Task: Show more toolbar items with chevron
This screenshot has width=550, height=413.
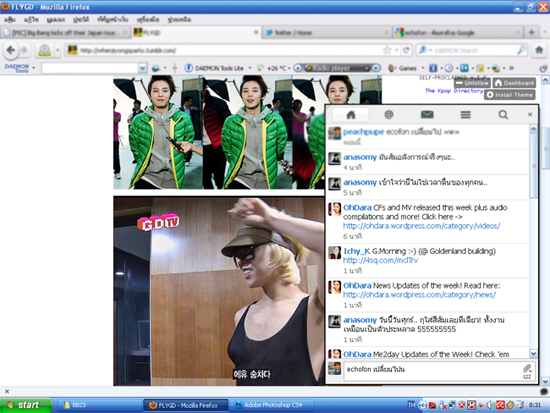Action: click(x=512, y=68)
